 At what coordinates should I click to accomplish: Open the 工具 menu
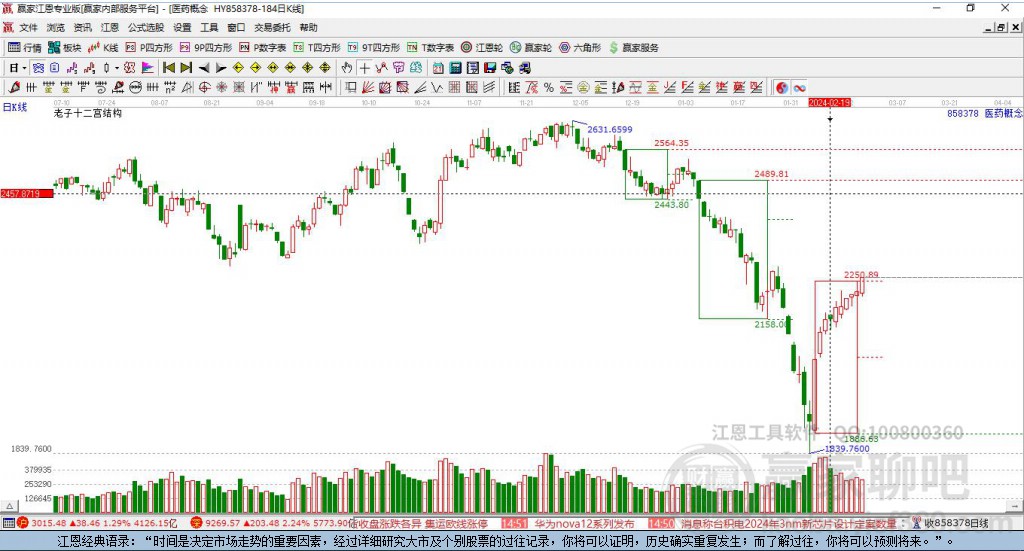coord(209,27)
